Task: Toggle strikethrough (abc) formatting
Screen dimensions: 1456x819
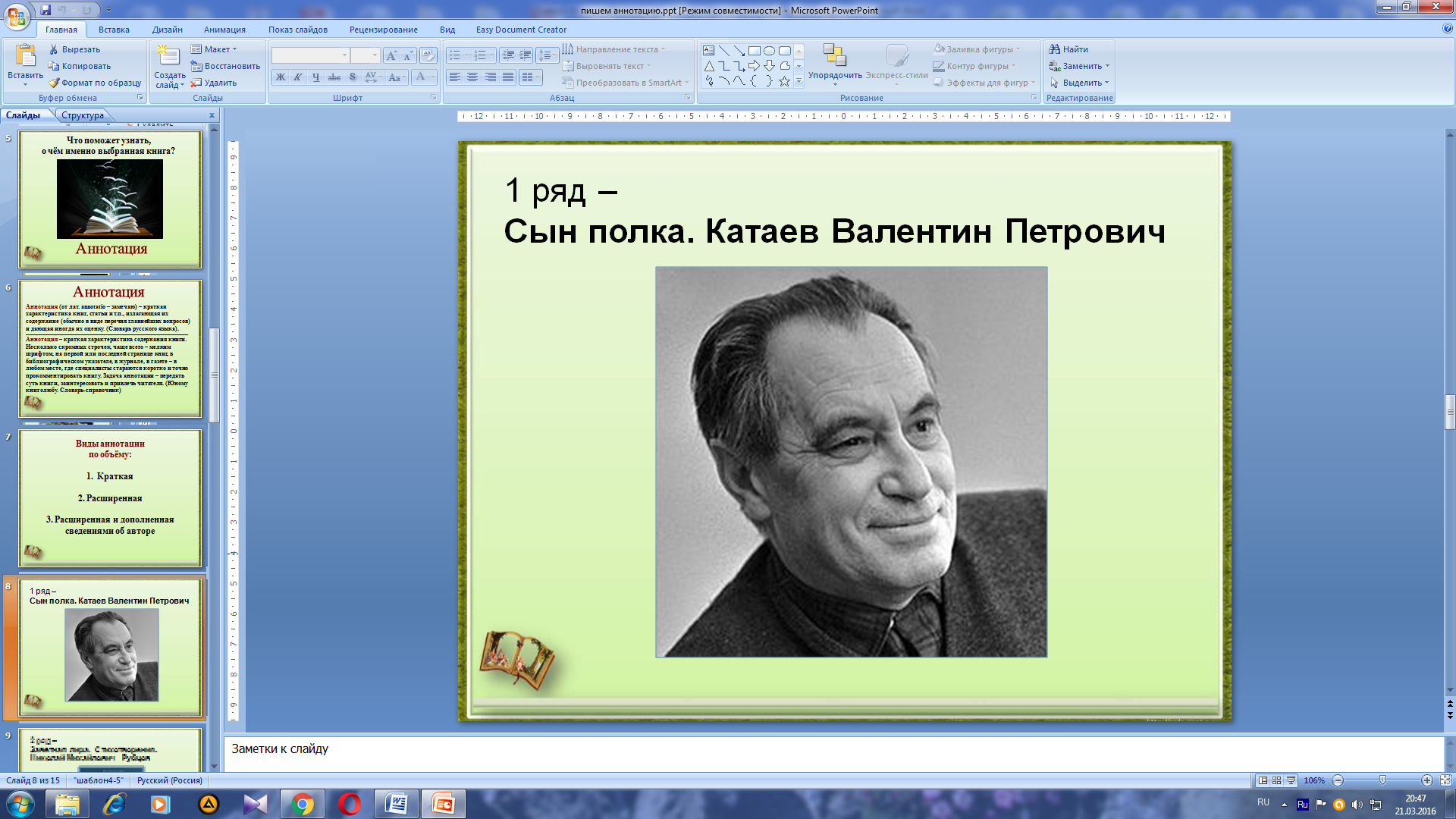Action: click(334, 77)
